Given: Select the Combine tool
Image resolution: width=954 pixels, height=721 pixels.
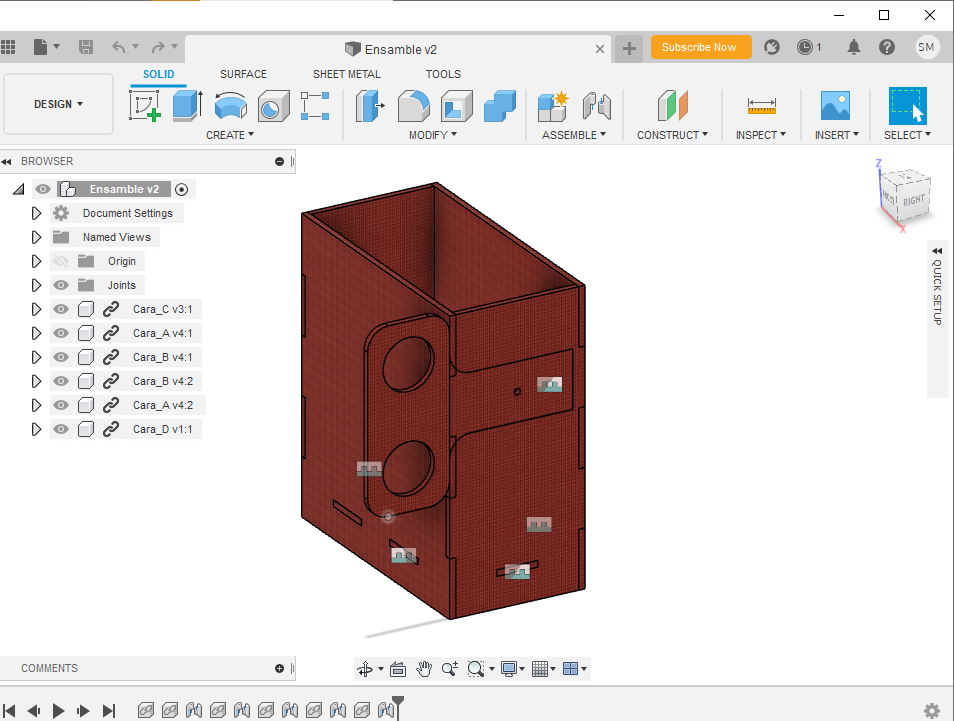Looking at the screenshot, I should tap(500, 106).
